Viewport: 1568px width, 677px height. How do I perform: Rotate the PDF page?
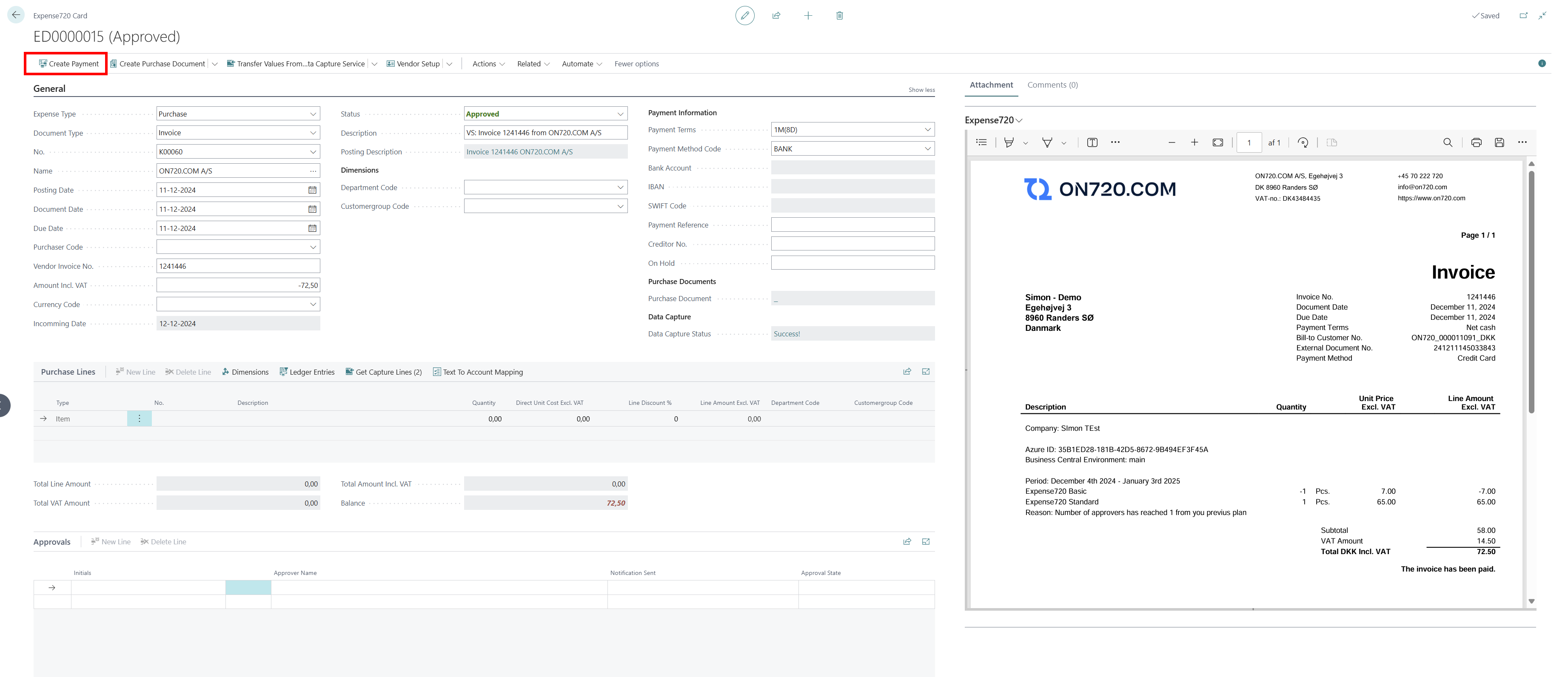[1303, 142]
